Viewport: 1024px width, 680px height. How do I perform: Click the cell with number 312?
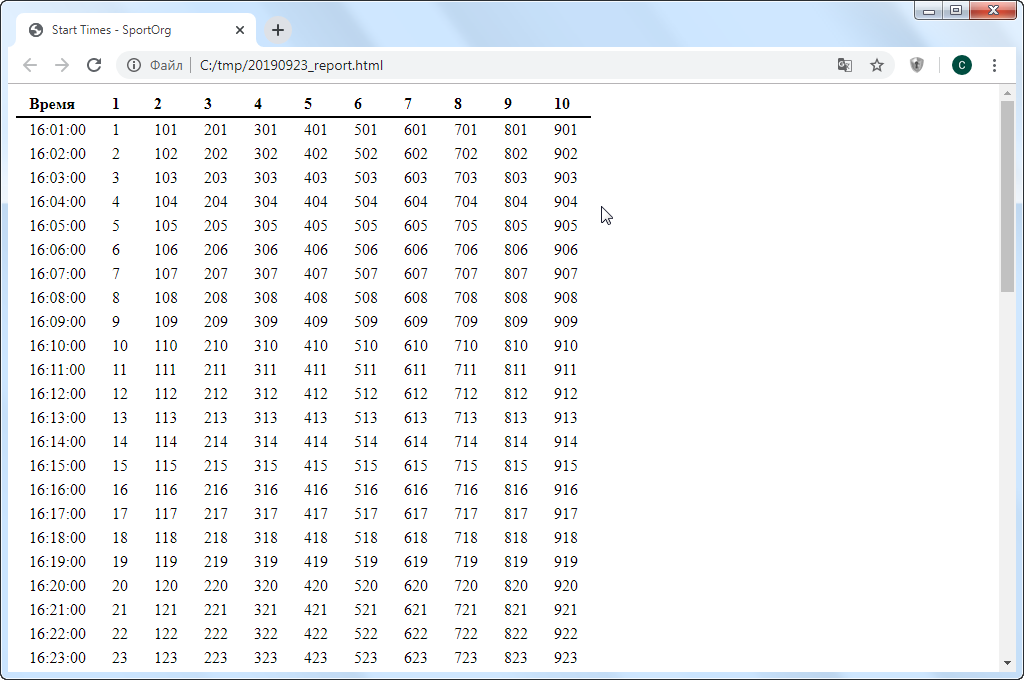pos(266,394)
